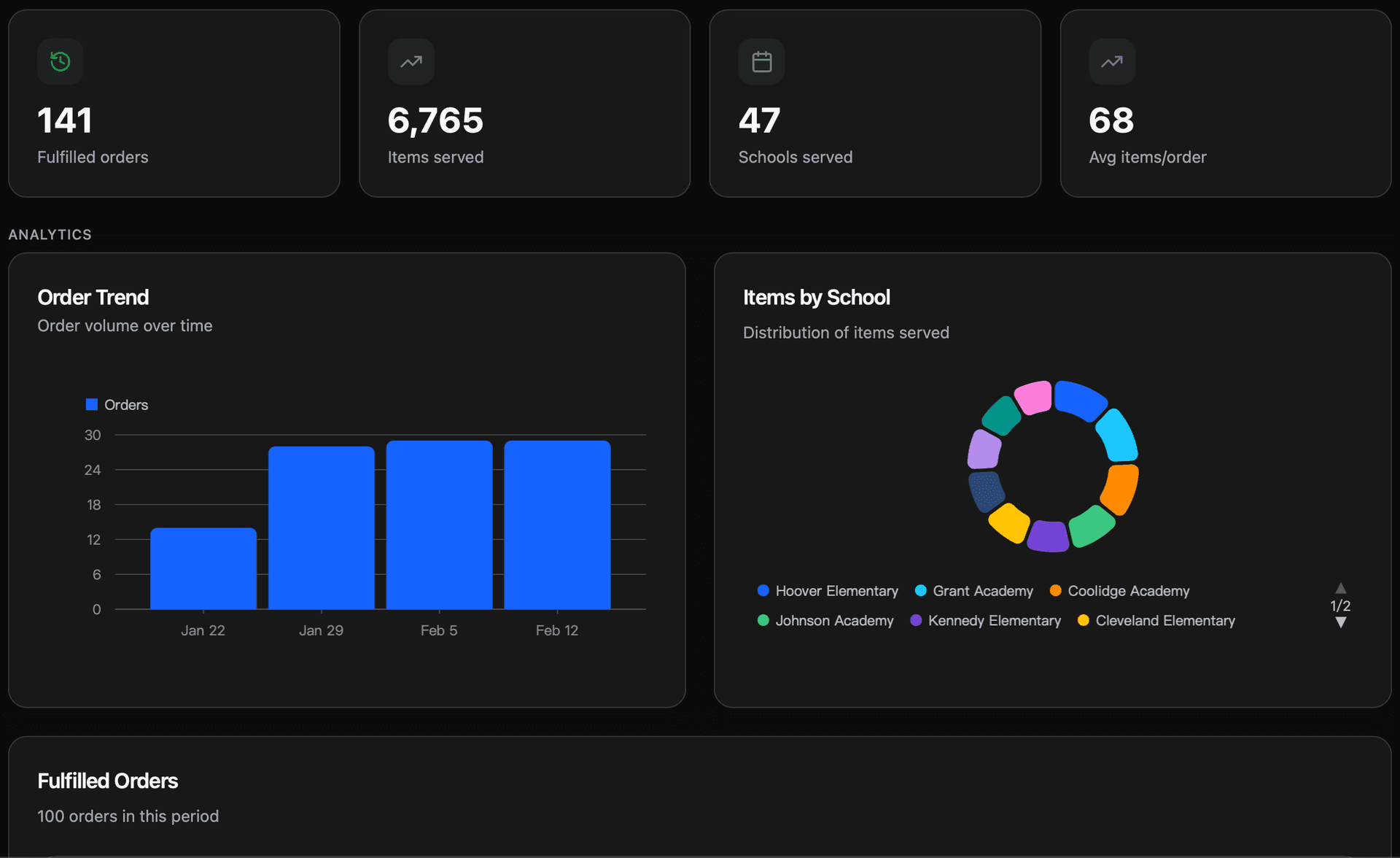Click the calendar icon on Schools served card
Screen dimensions: 1400x858
click(x=761, y=61)
